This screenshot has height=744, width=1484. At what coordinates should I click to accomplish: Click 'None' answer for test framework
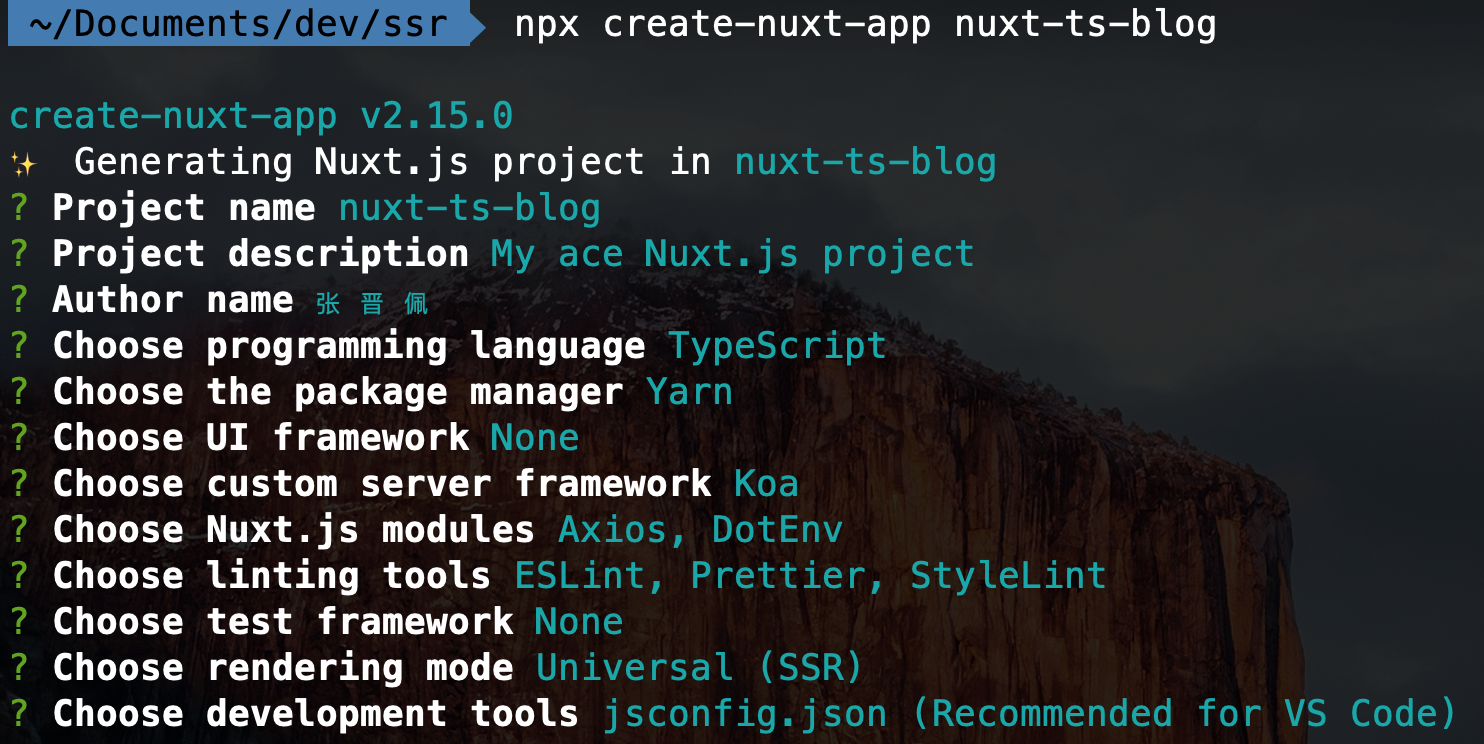[579, 622]
